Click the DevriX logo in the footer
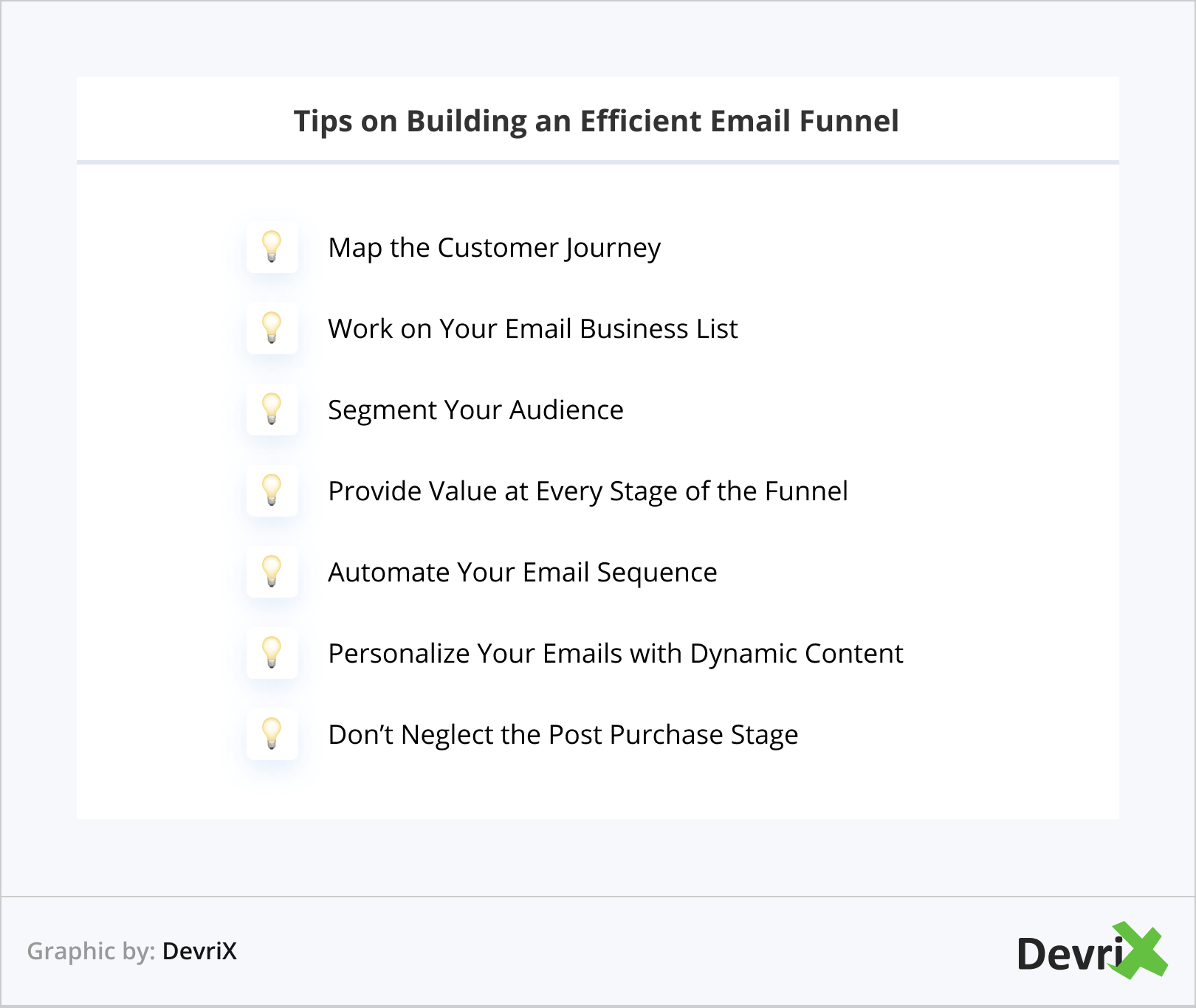This screenshot has width=1196, height=1008. pos(1090,952)
